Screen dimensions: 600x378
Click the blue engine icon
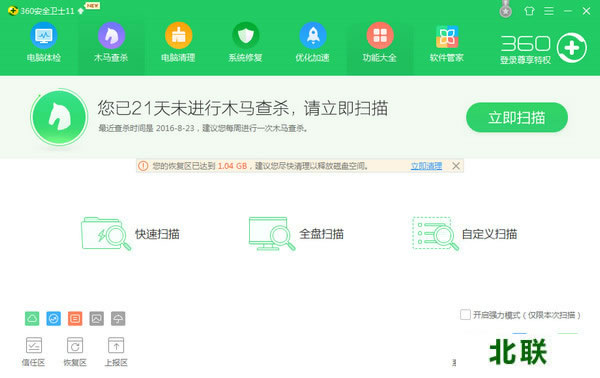click(x=54, y=319)
